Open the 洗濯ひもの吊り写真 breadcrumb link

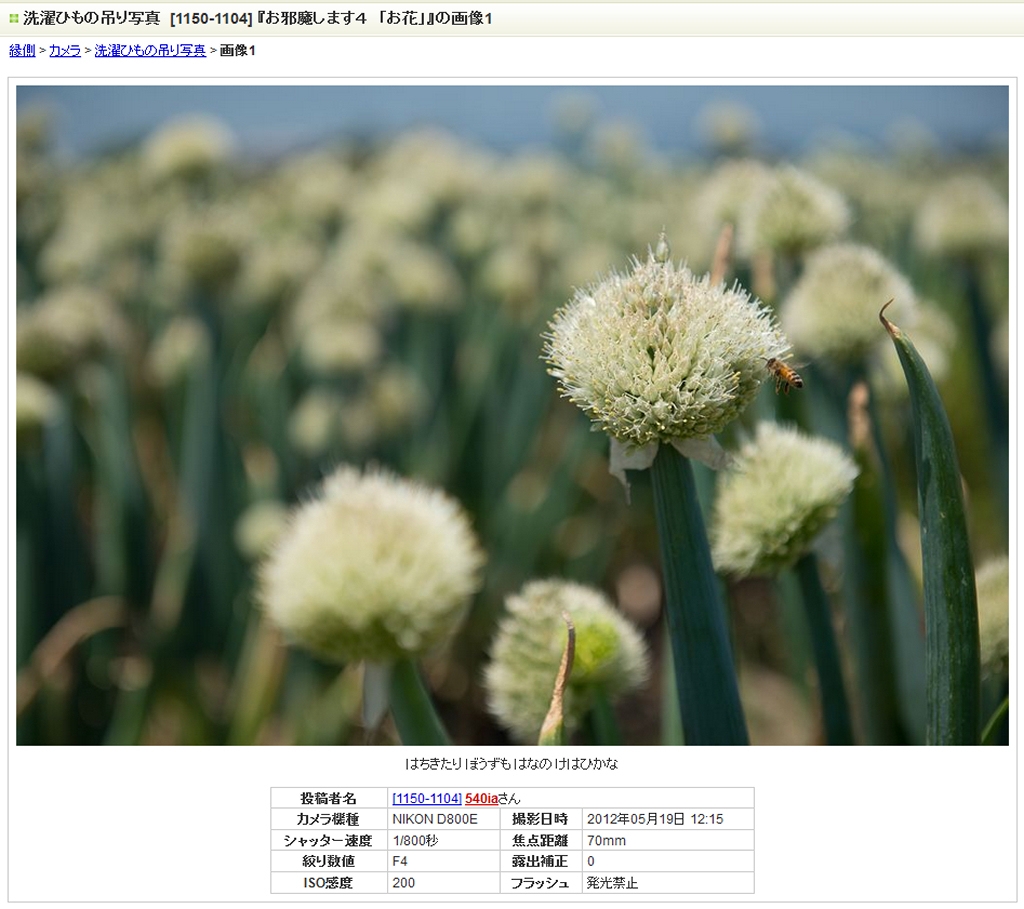(150, 50)
